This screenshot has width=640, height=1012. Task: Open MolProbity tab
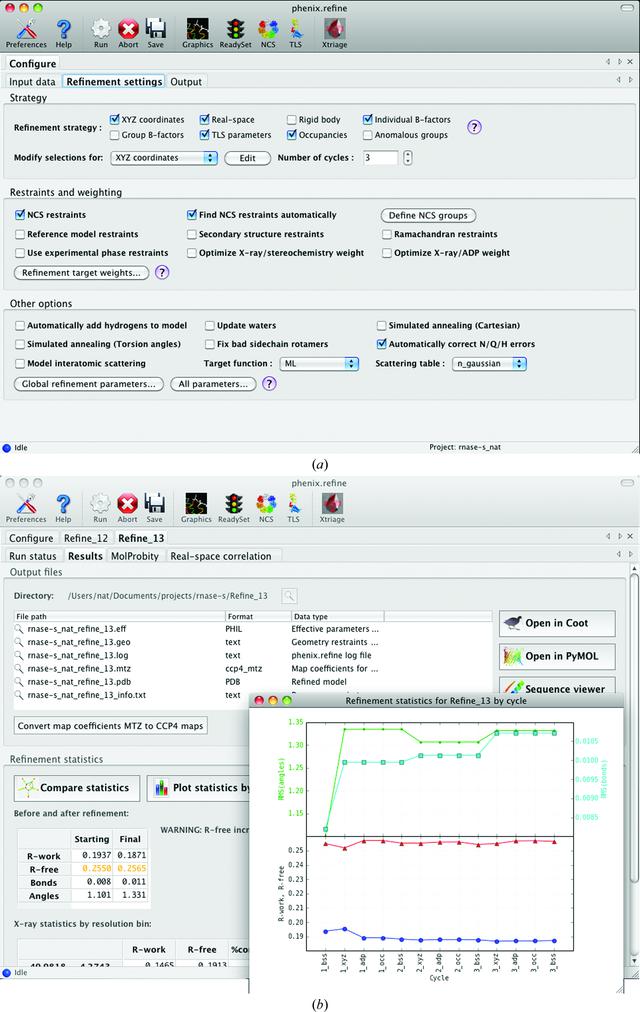click(135, 556)
